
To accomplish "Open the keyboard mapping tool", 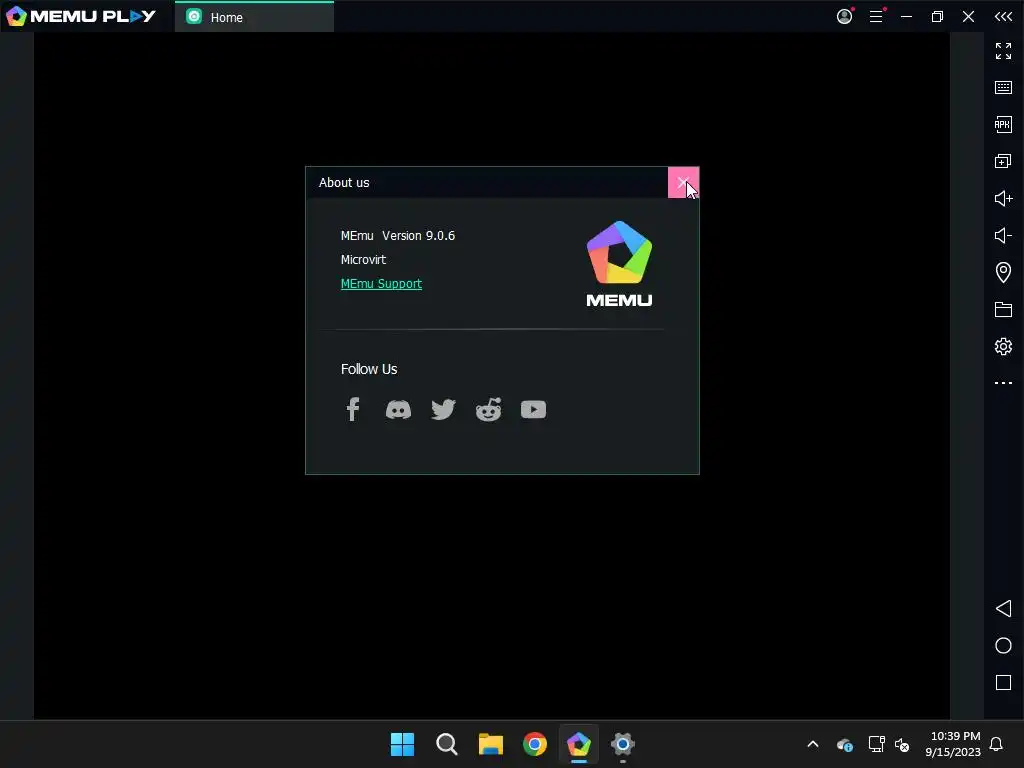I will point(1003,88).
